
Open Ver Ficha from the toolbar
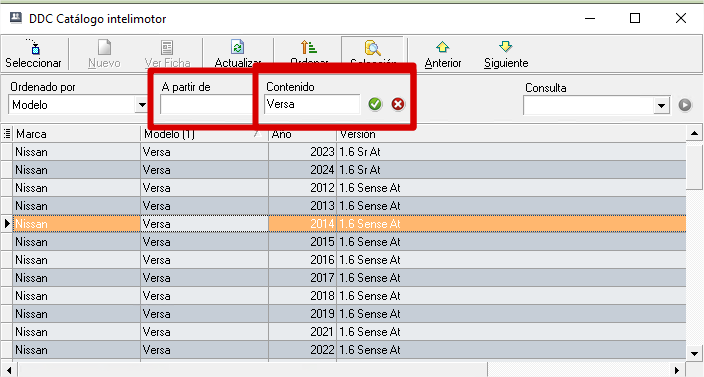point(167,53)
